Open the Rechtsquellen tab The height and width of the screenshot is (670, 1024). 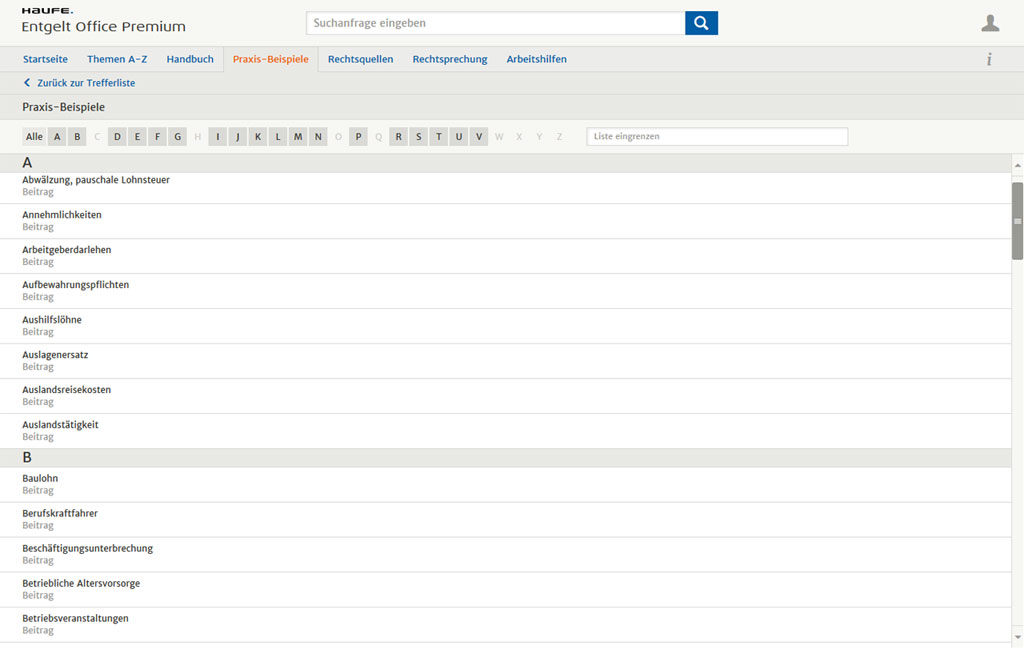[360, 59]
